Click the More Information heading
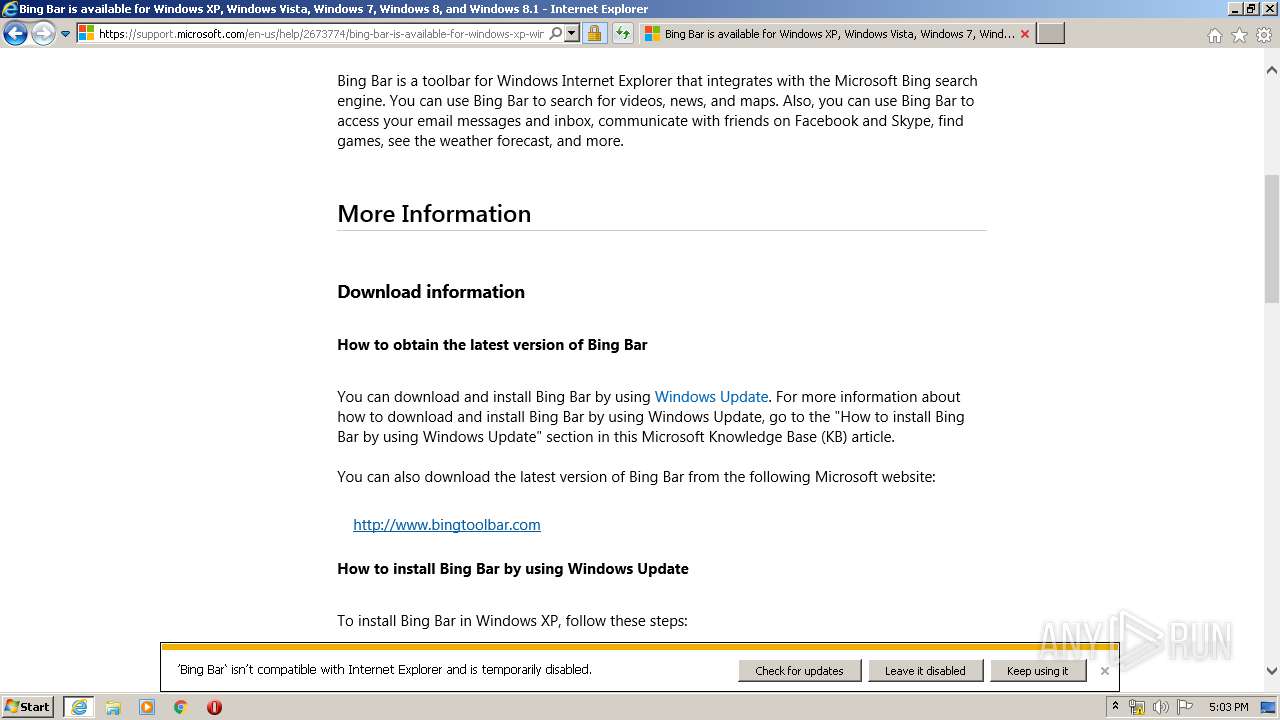The height and width of the screenshot is (720, 1280). click(x=434, y=214)
